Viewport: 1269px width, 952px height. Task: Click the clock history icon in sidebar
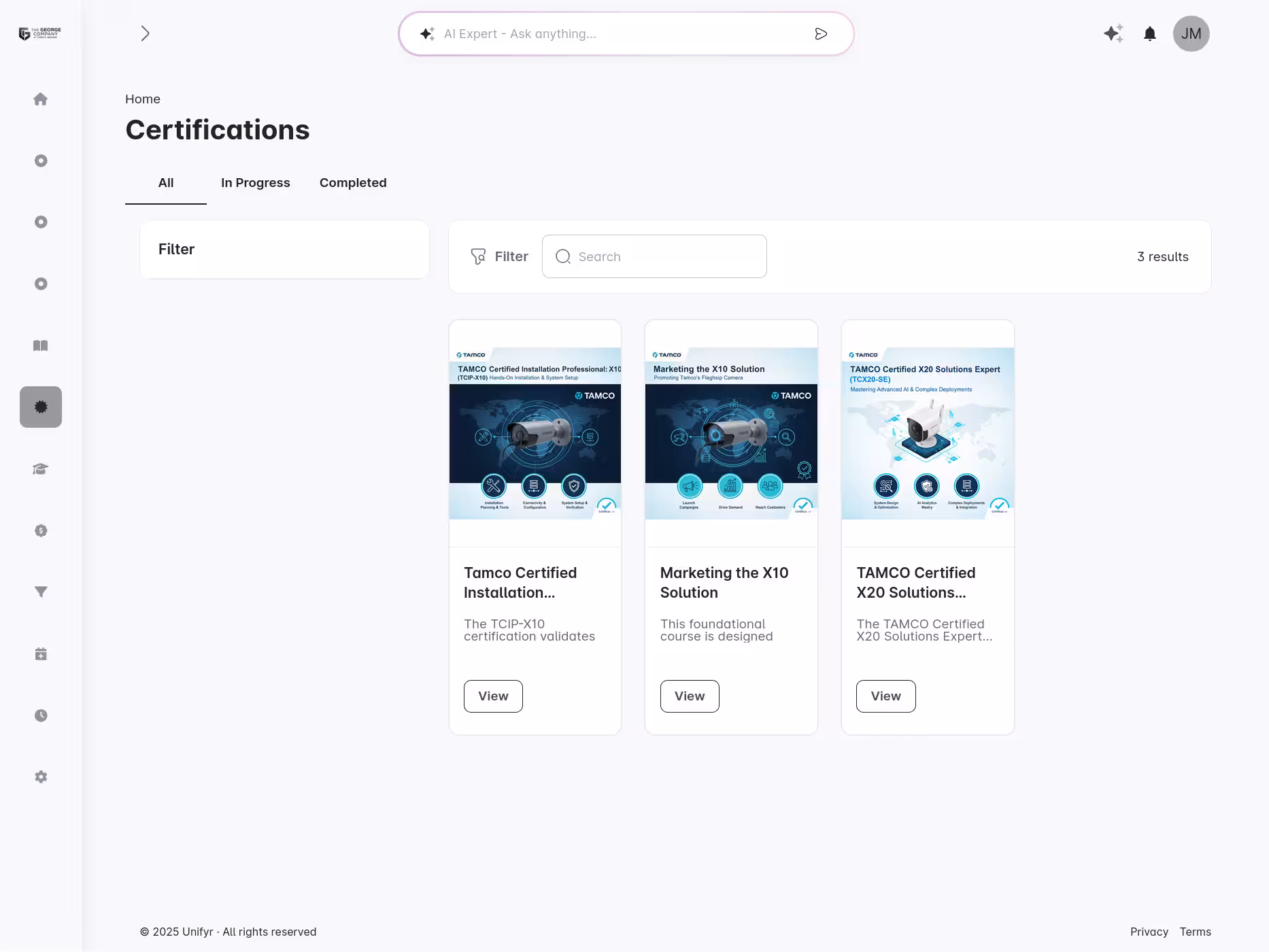[40, 715]
